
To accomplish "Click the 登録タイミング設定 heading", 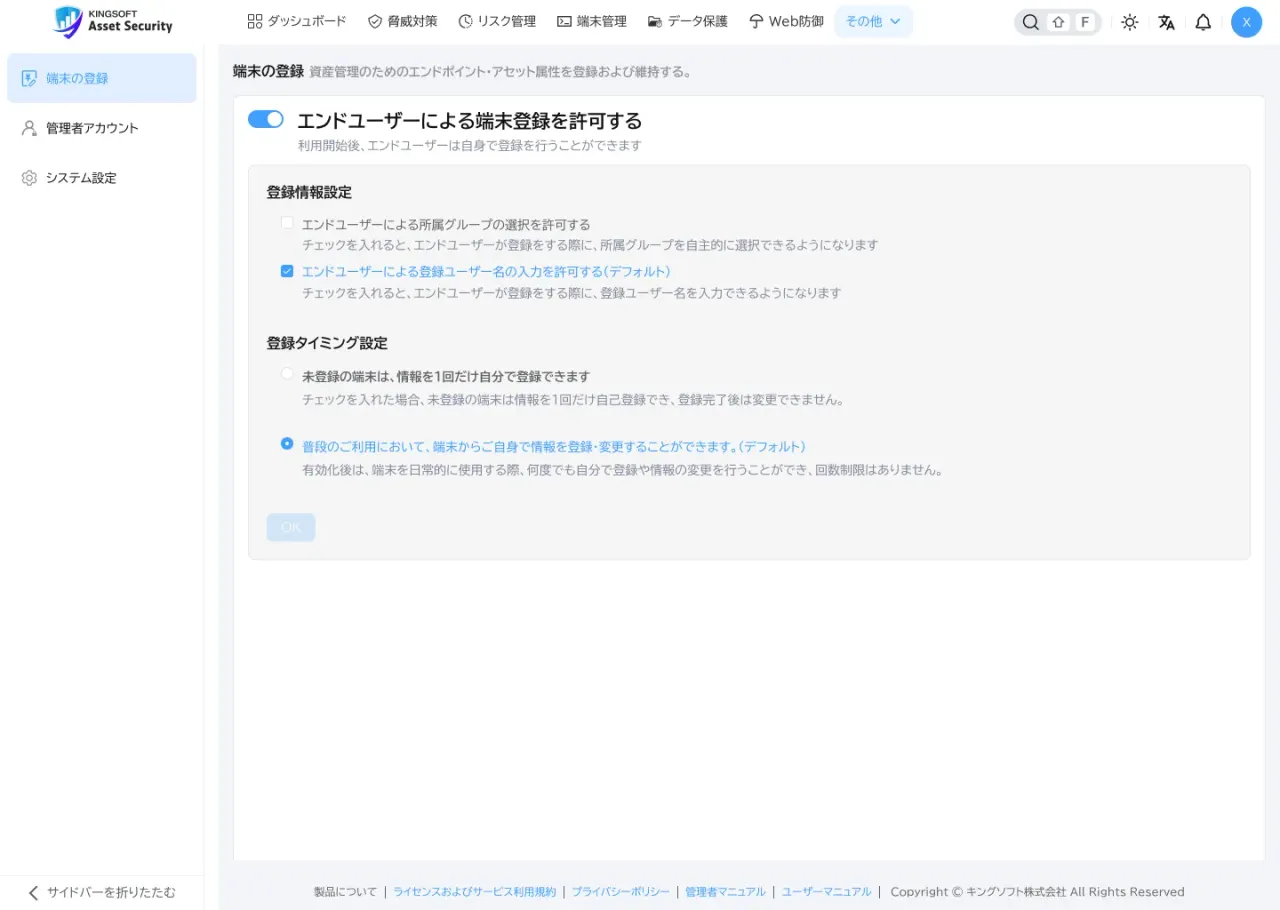I will pyautogui.click(x=327, y=343).
